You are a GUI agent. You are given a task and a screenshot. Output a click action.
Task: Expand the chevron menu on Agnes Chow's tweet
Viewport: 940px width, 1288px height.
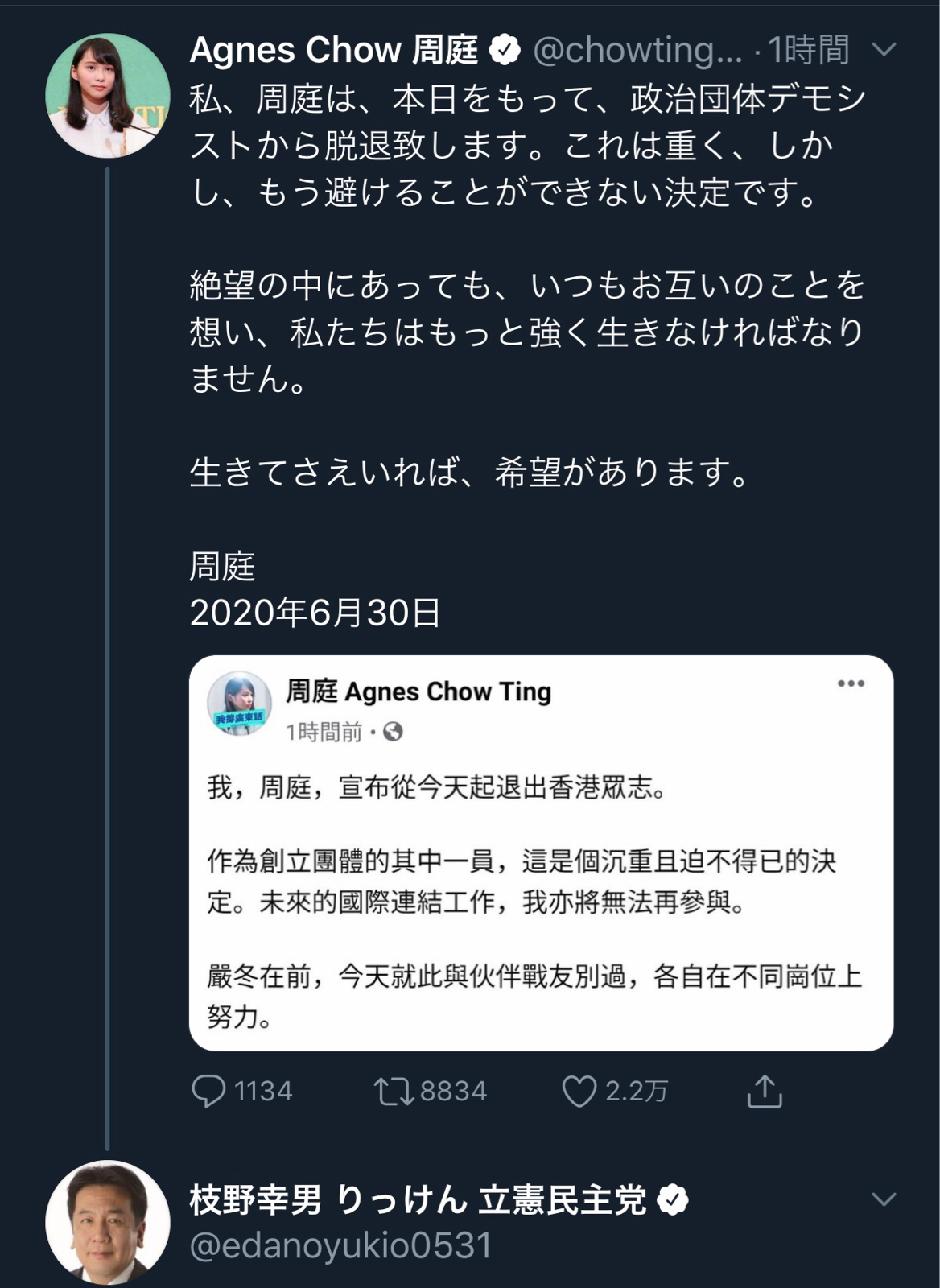tap(884, 50)
